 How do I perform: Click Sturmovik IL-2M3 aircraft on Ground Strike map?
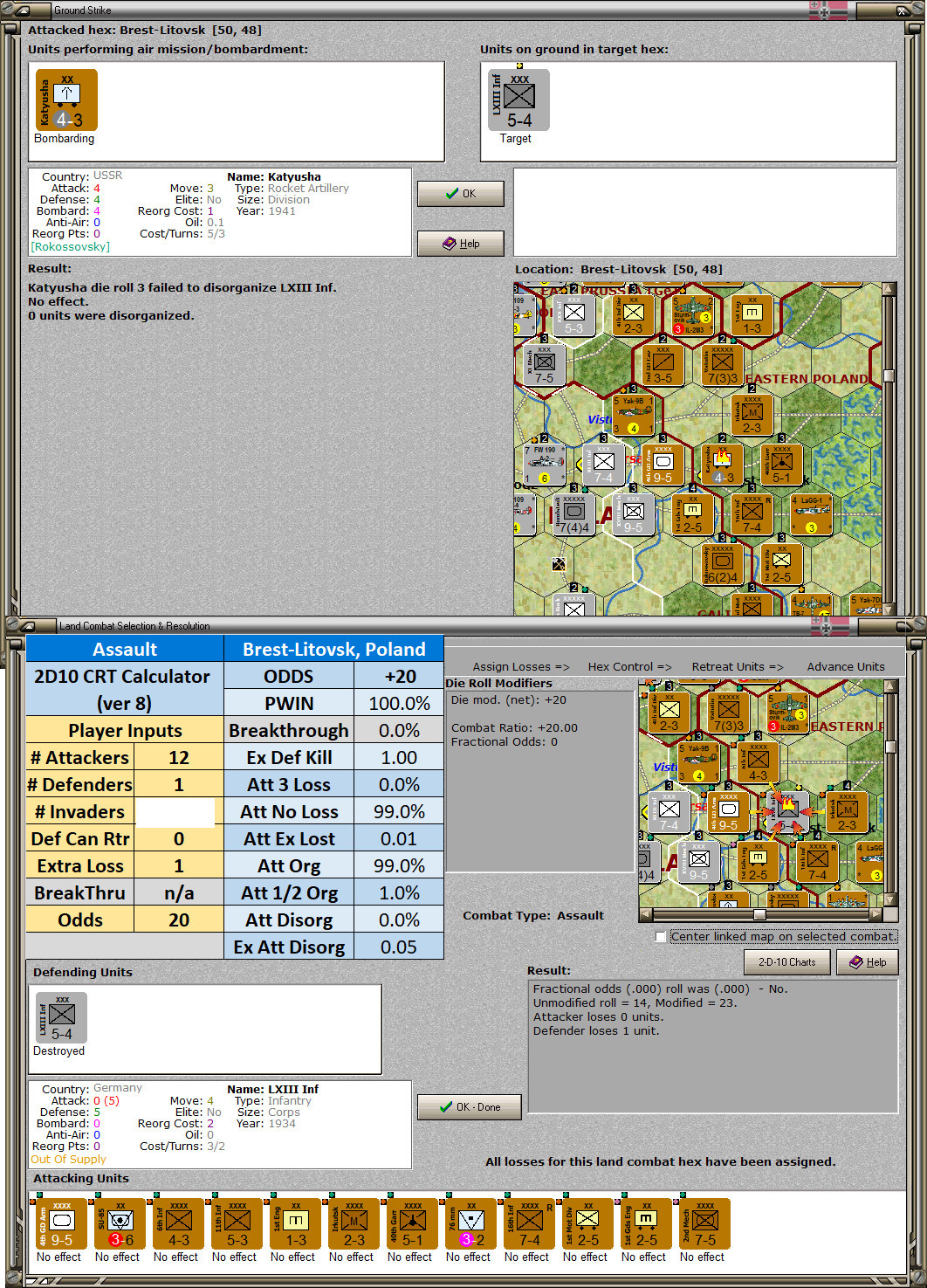692,315
